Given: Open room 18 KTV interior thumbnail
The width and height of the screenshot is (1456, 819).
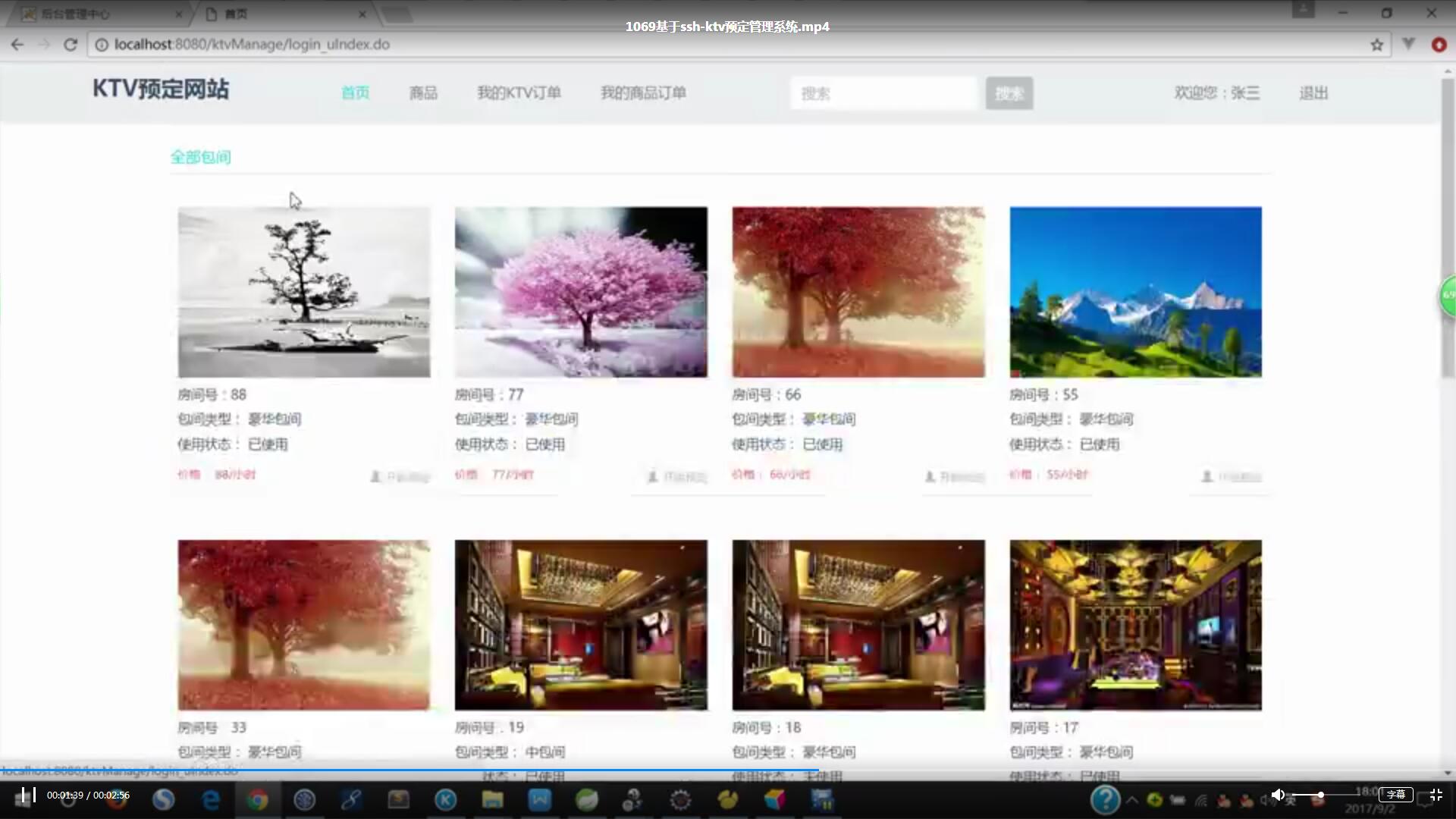Looking at the screenshot, I should point(858,625).
